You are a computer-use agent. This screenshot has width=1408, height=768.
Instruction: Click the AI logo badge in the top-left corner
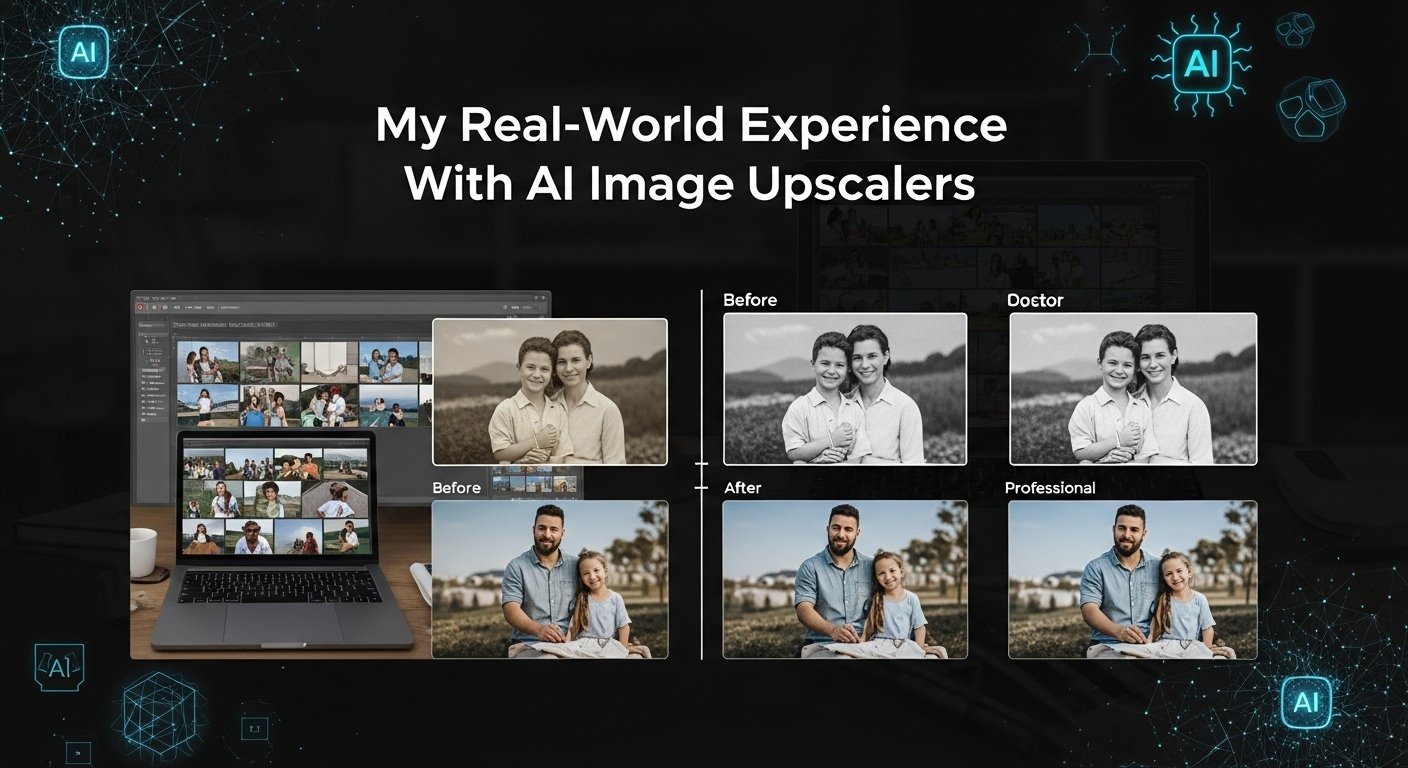coord(84,52)
